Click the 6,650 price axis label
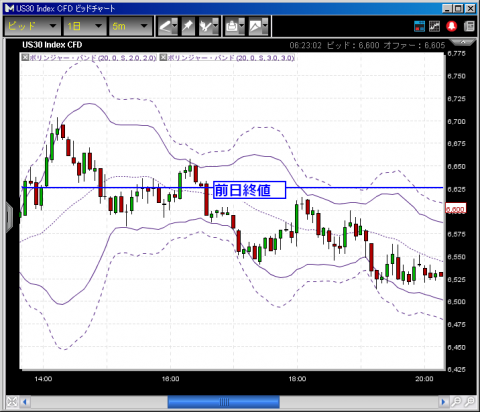Screen dimensions: 480x412 [x=456, y=166]
